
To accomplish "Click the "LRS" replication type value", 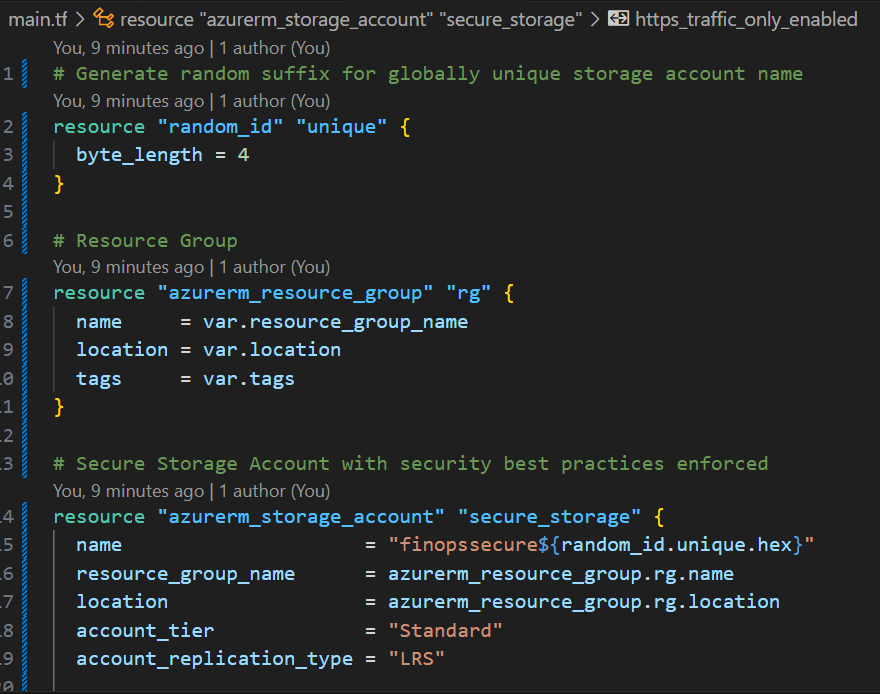I will [416, 658].
